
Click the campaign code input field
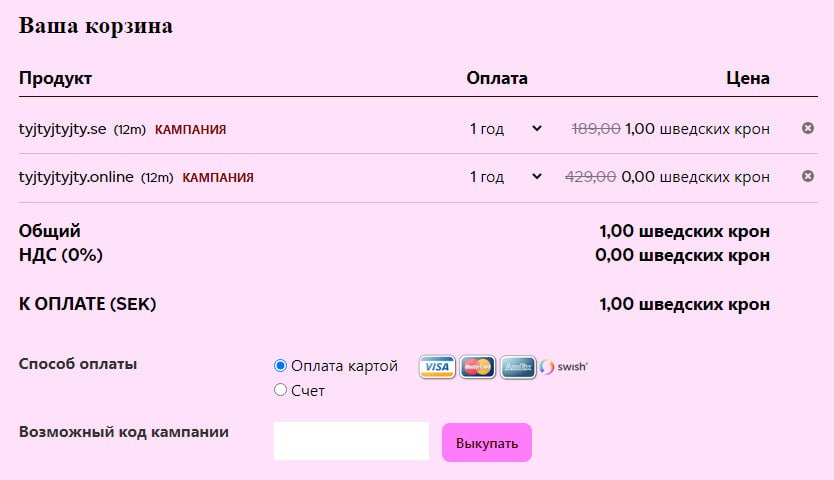pyautogui.click(x=351, y=441)
